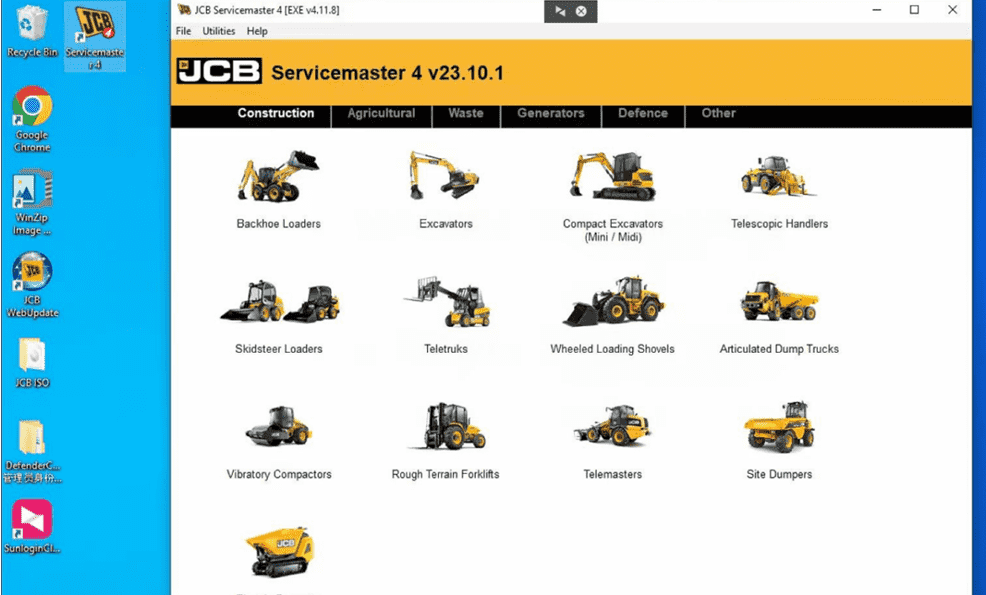This screenshot has height=595, width=986.
Task: Click the Articulated Dump Trucks label
Action: [779, 349]
